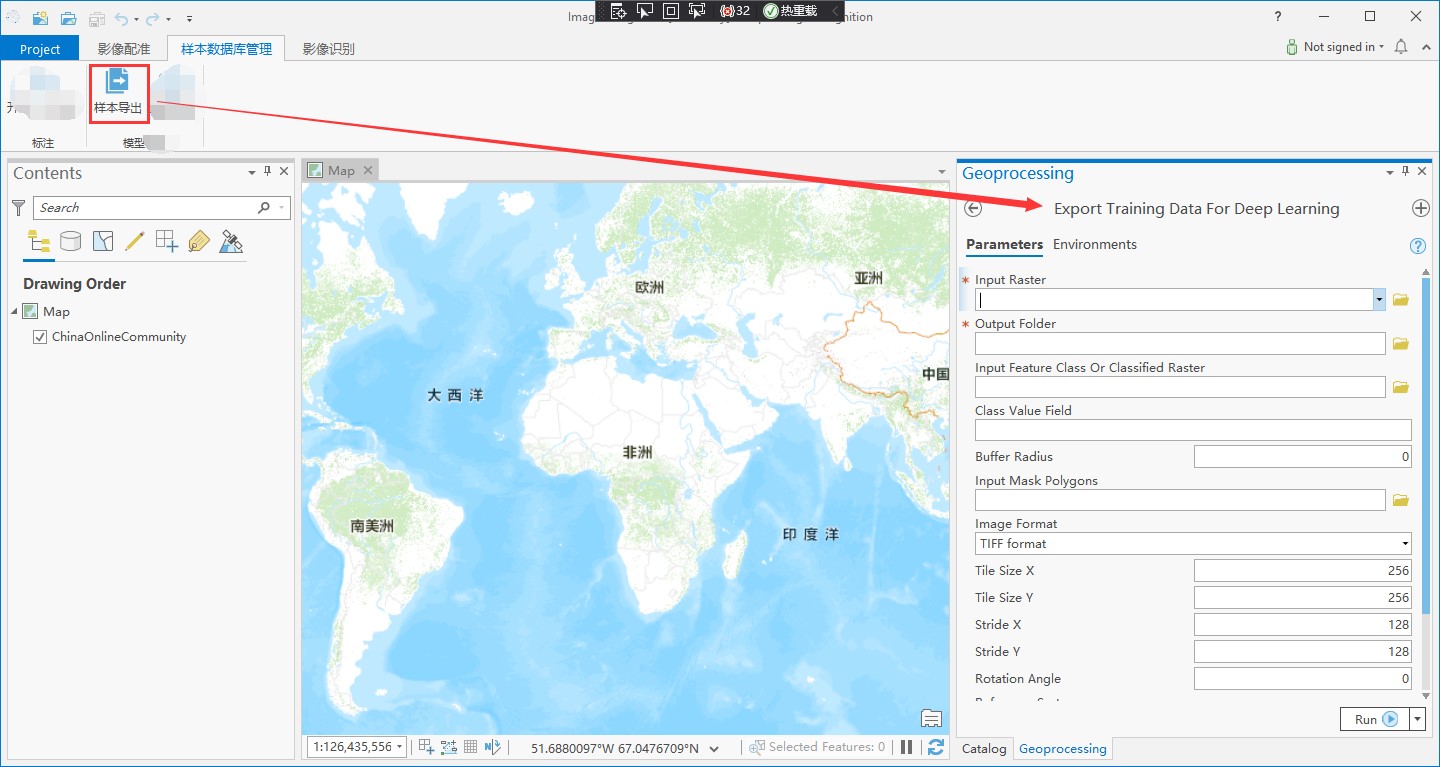Viewport: 1440px width, 767px height.
Task: Open the List By Drawing Order view
Action: (39, 240)
